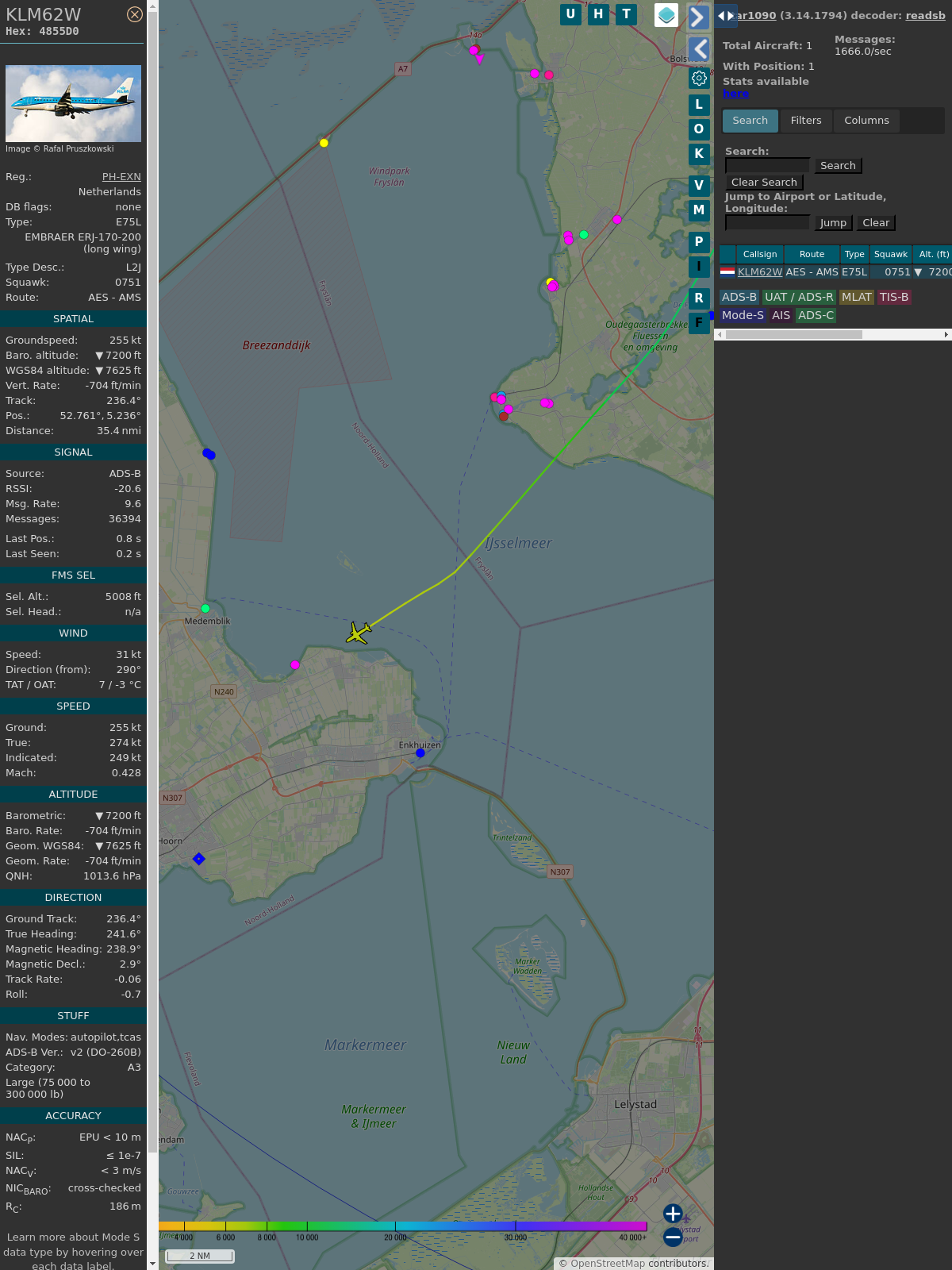
Task: Click the yellow dot marker on the A7 dike
Action: [324, 143]
